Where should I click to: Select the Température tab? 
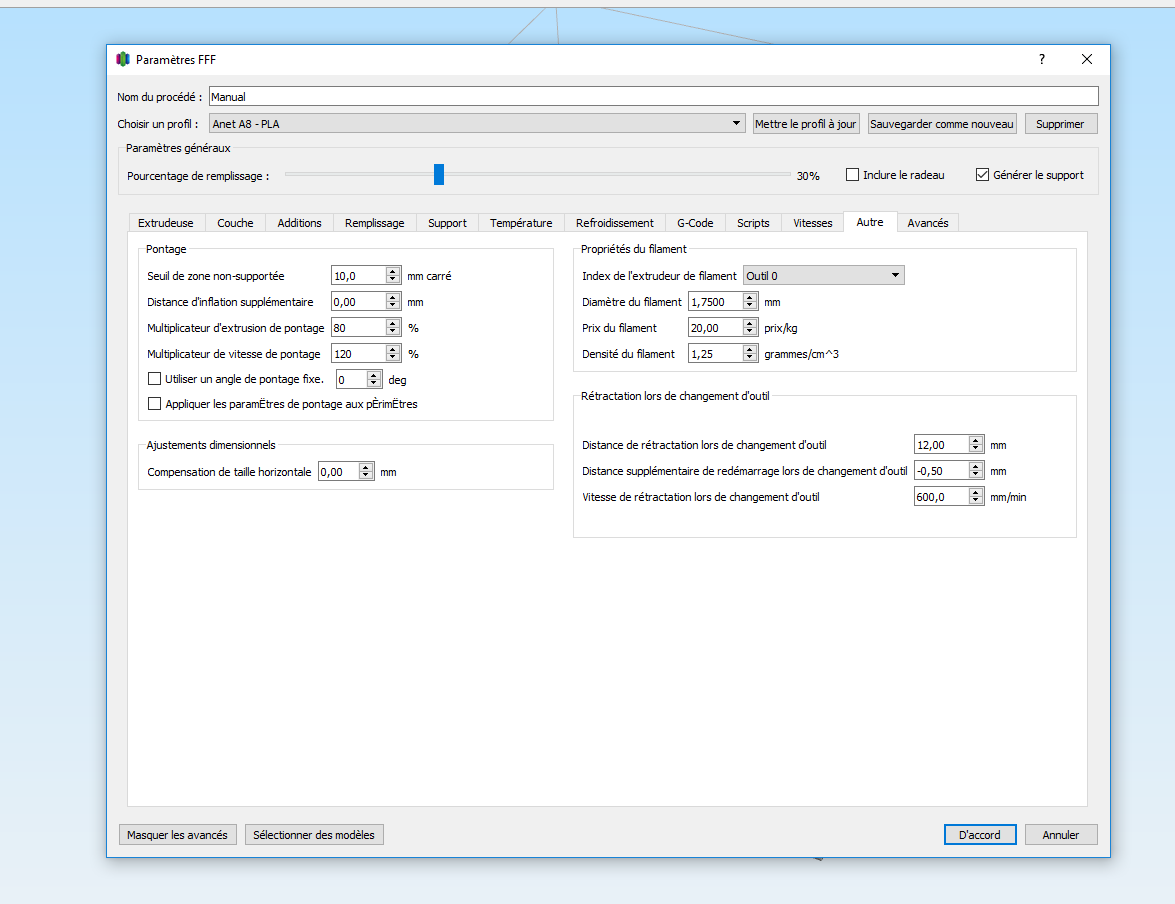tap(521, 223)
